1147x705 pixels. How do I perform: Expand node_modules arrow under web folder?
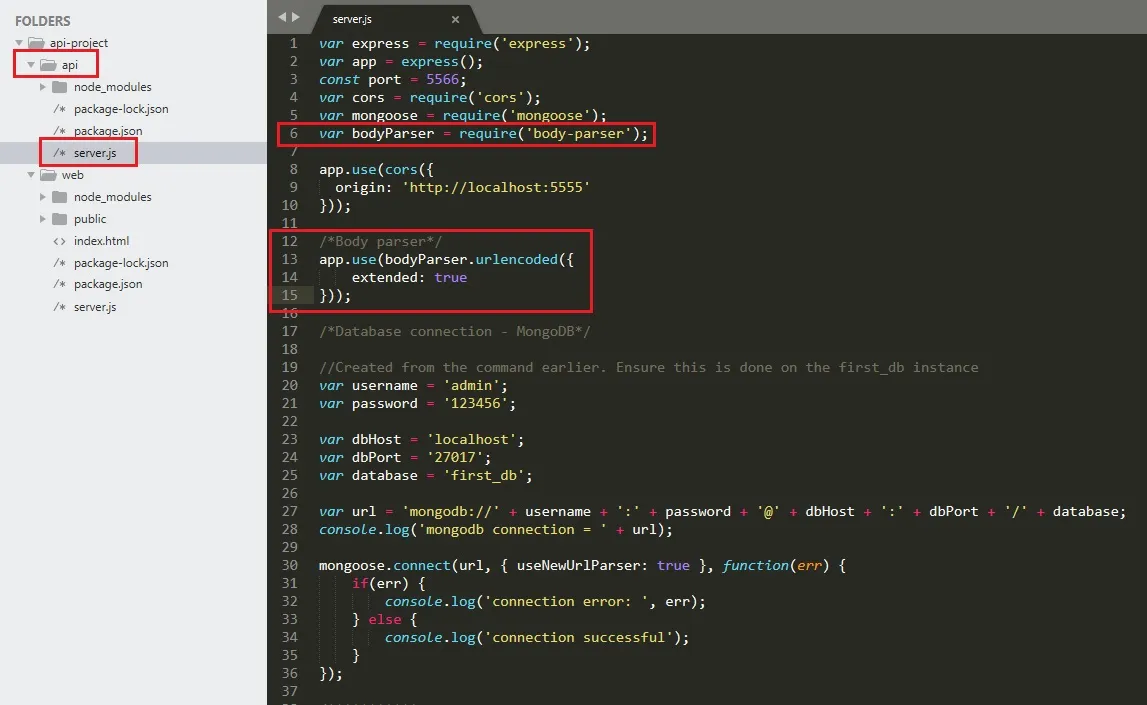42,197
